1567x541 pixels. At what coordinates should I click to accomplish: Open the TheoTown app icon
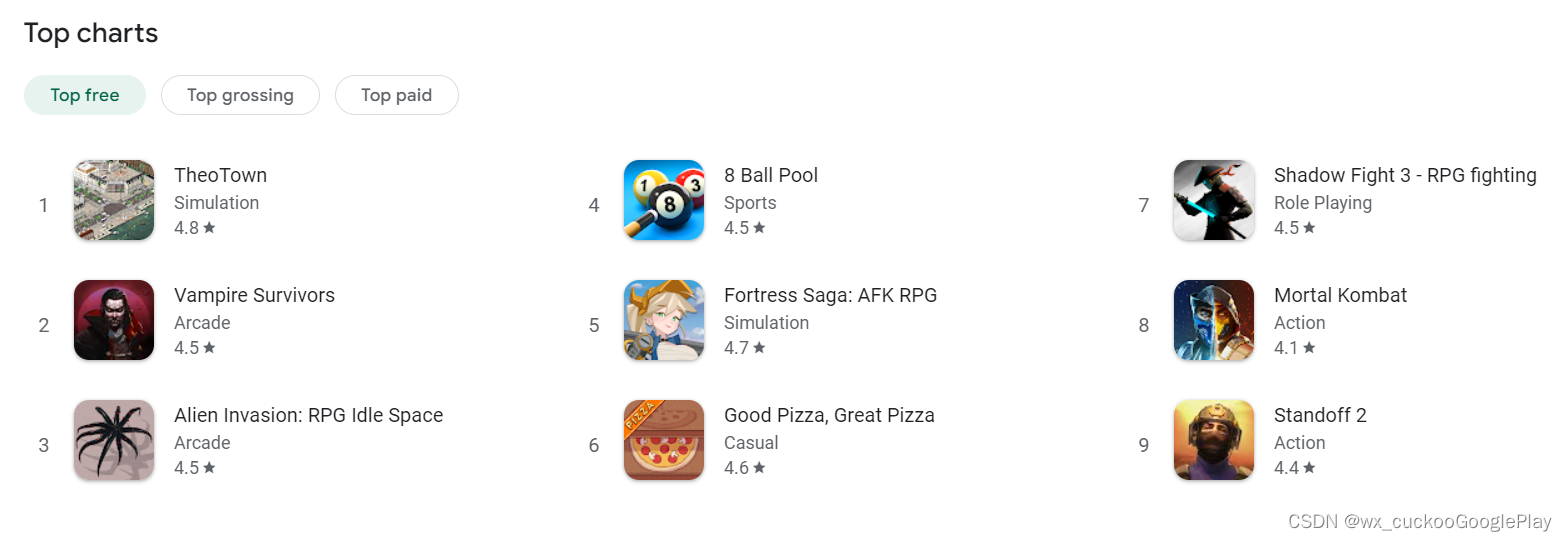coord(114,200)
